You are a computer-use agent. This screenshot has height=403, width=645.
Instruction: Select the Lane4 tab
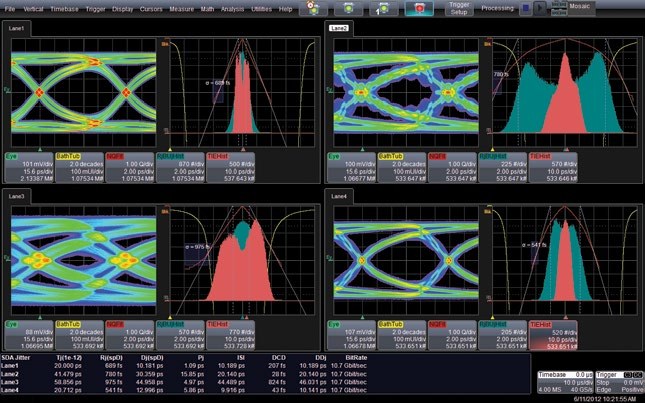click(339, 197)
